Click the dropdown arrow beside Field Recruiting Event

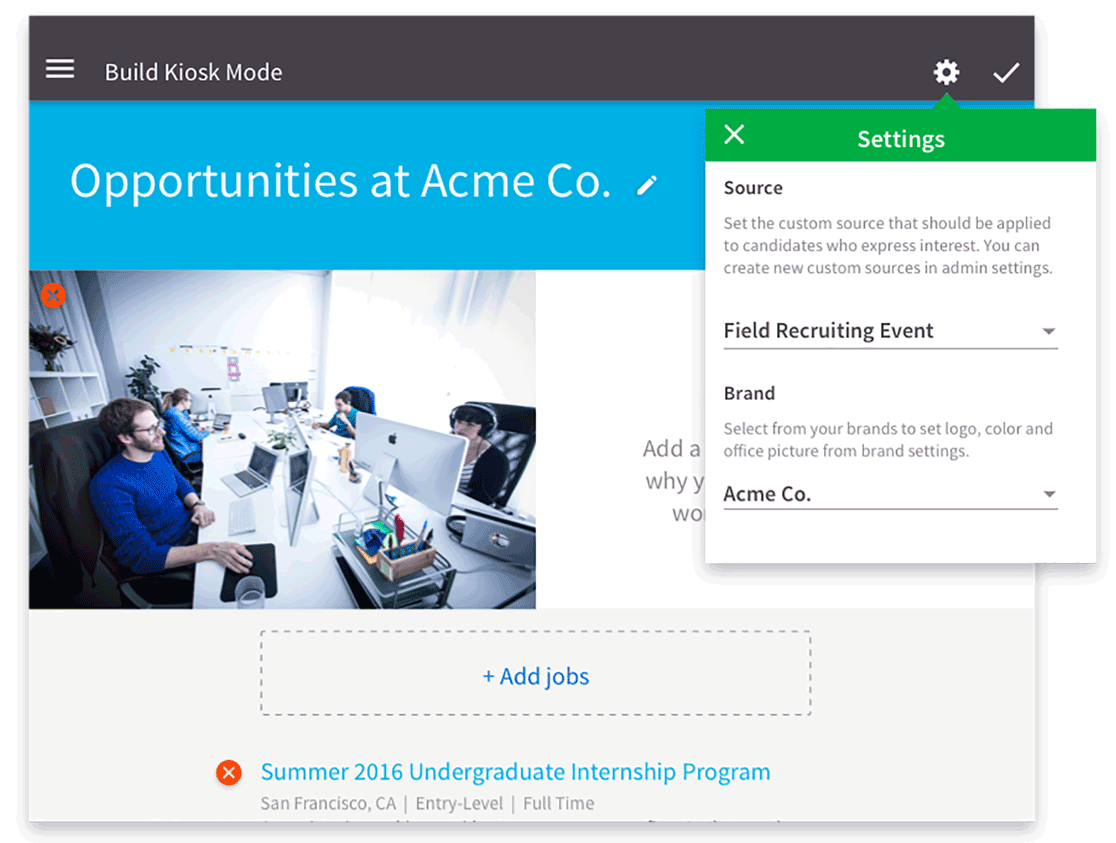[1048, 331]
